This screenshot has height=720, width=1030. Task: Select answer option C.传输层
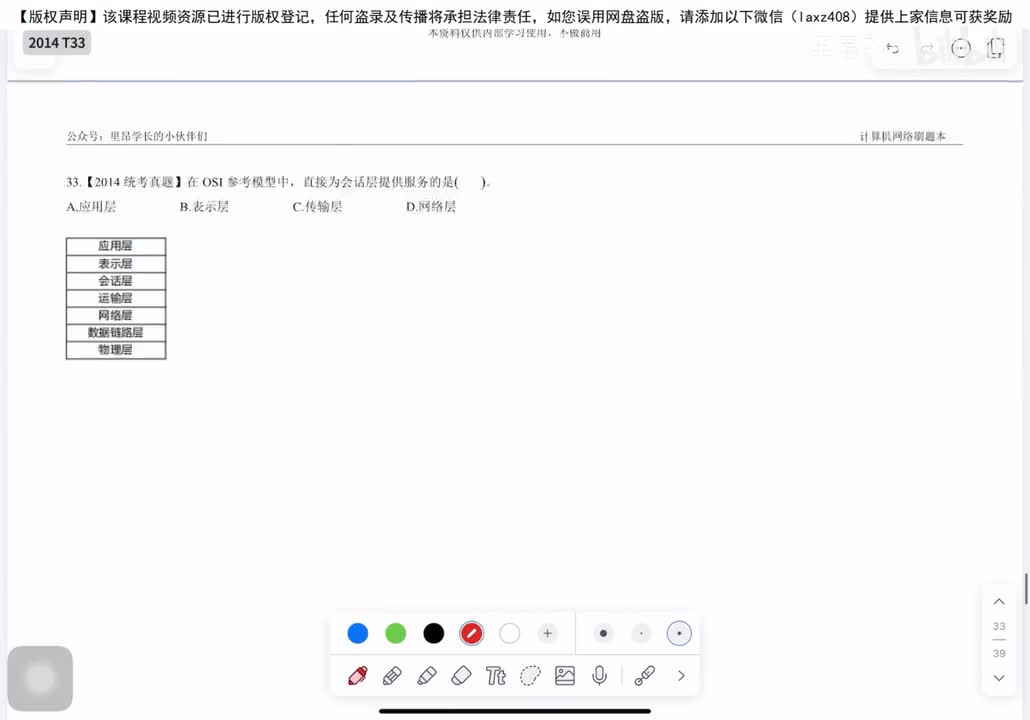click(x=317, y=206)
